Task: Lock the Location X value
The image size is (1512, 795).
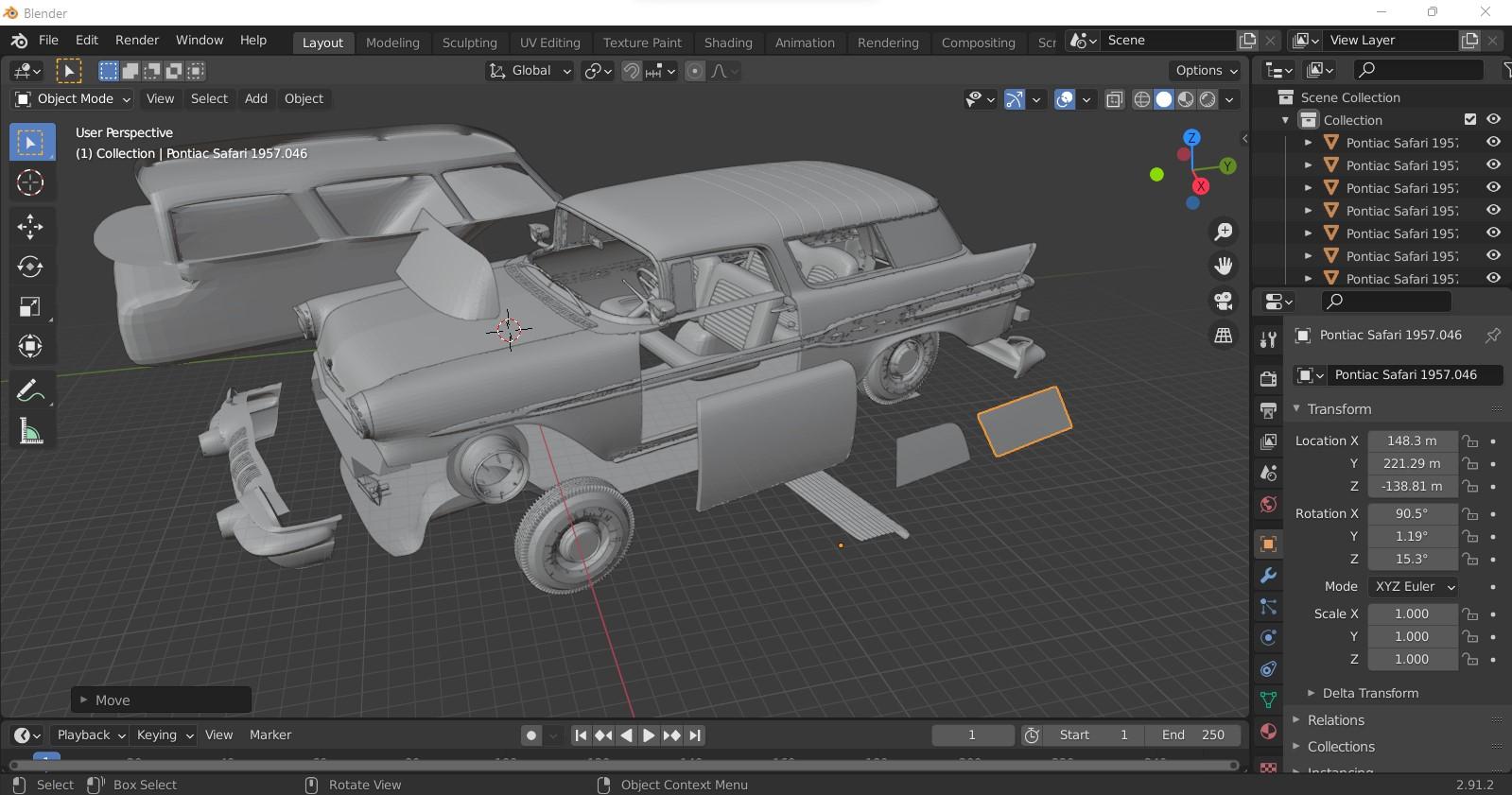Action: 1470,441
